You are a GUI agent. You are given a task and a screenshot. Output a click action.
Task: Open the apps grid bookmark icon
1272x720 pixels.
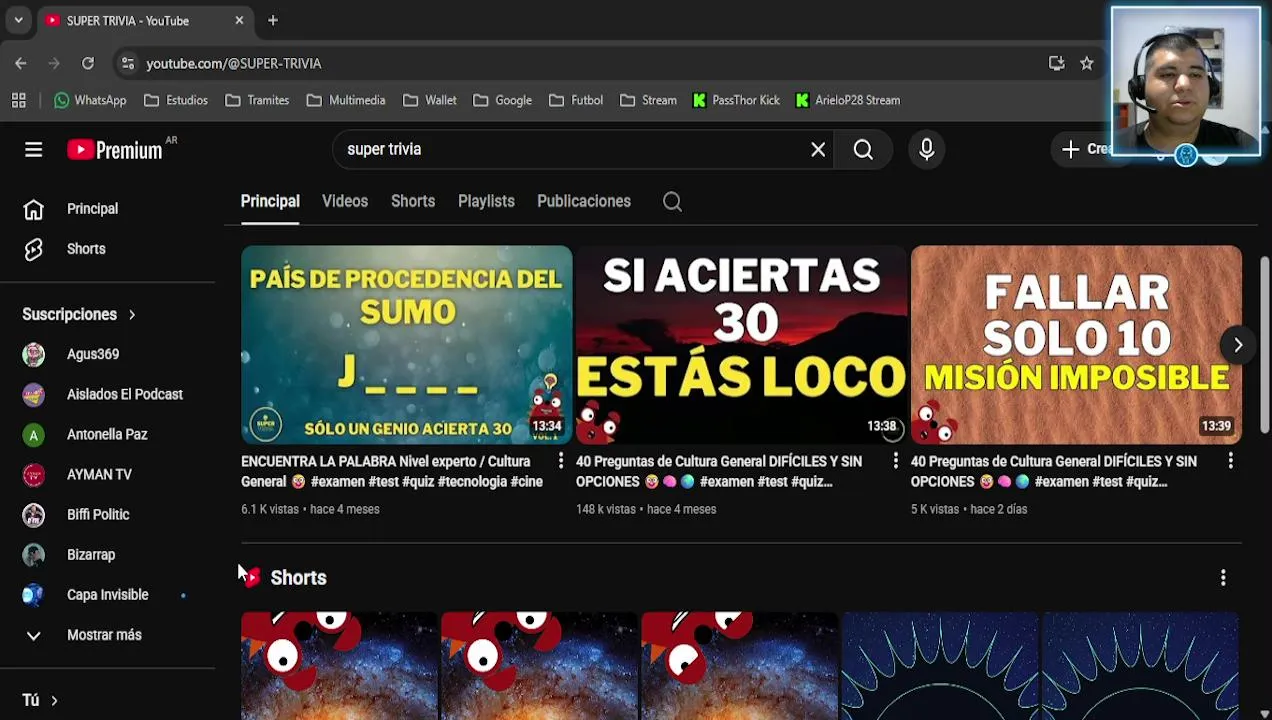(18, 100)
